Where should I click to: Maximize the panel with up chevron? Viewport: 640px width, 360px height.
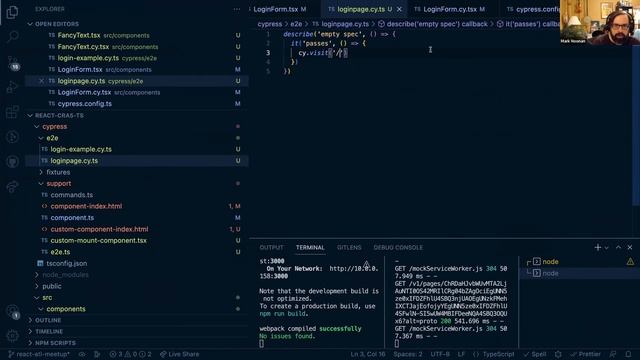pos(618,247)
